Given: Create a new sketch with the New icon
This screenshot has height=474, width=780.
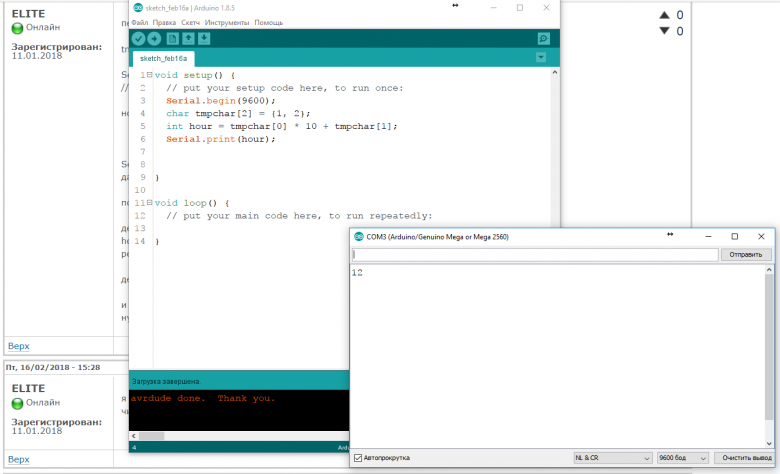Looking at the screenshot, I should point(172,38).
